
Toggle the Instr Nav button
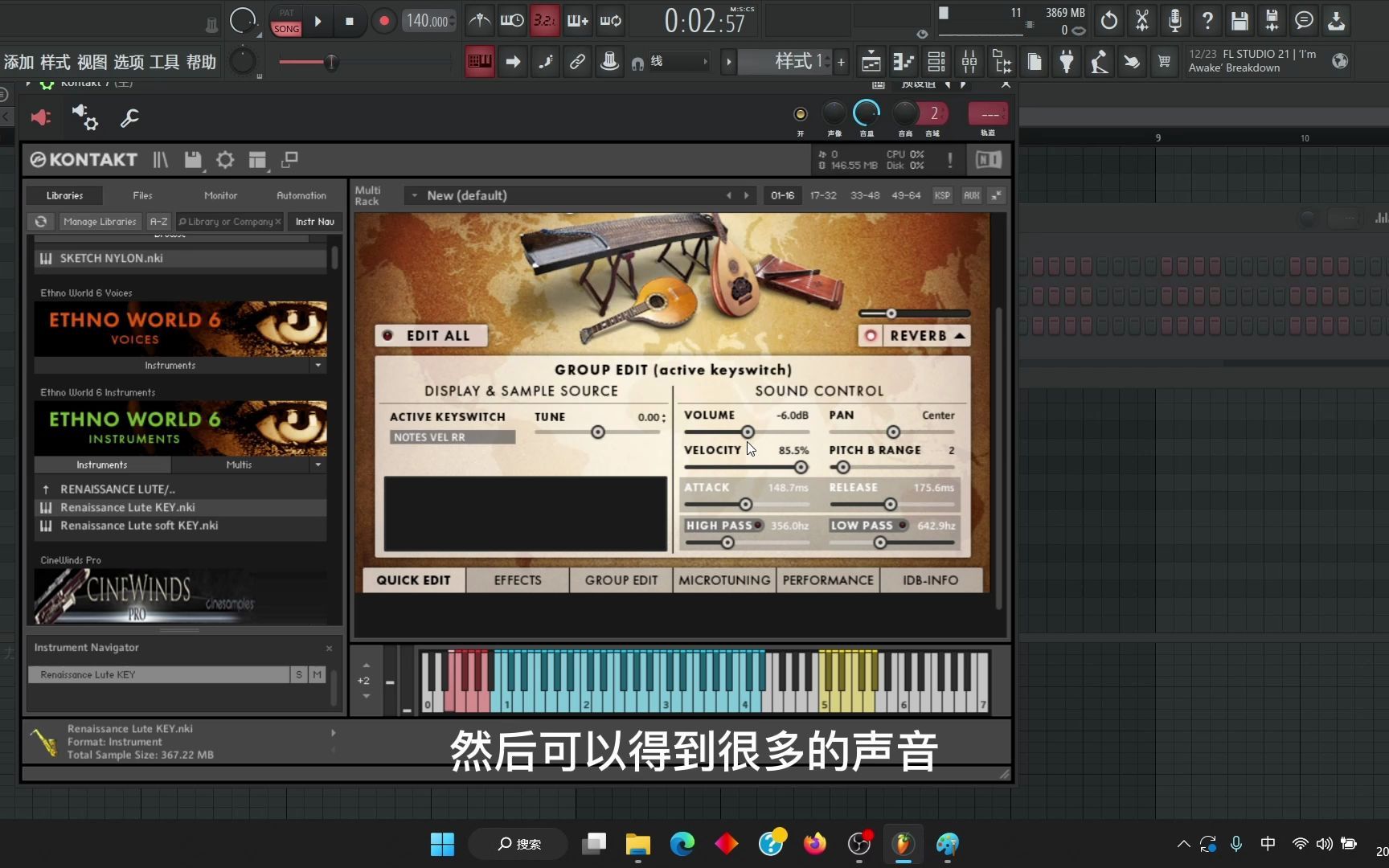[315, 222]
